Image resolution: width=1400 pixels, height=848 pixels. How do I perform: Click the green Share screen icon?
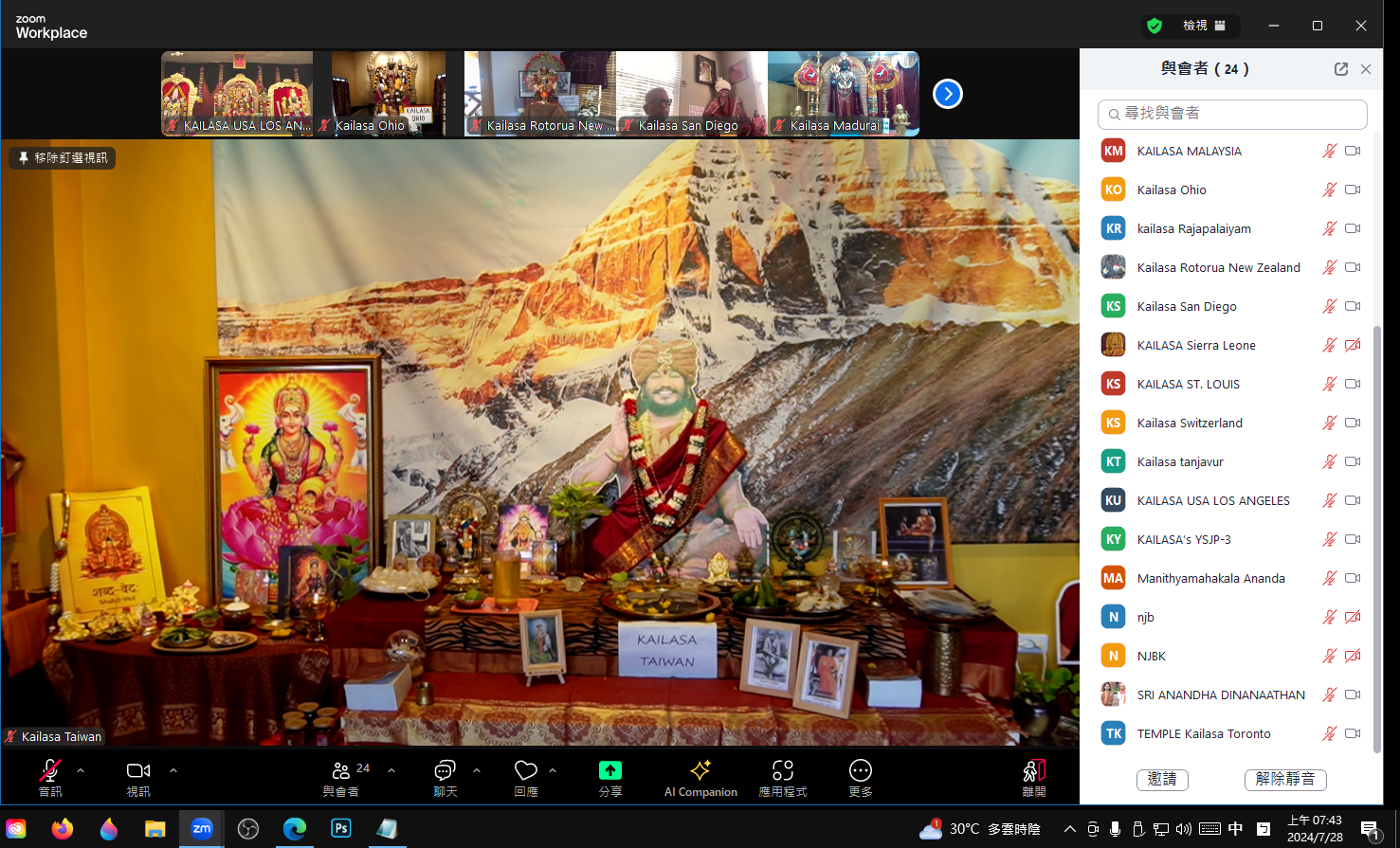(610, 770)
